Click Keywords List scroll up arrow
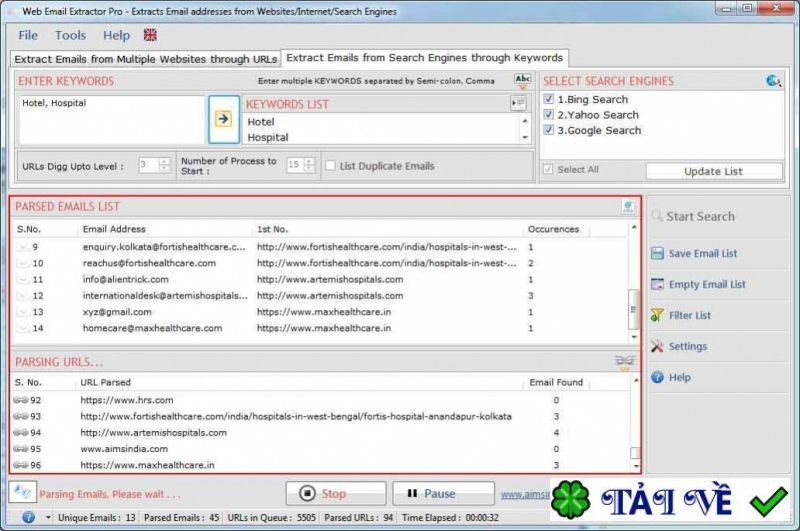Image resolution: width=800 pixels, height=531 pixels. 525,121
